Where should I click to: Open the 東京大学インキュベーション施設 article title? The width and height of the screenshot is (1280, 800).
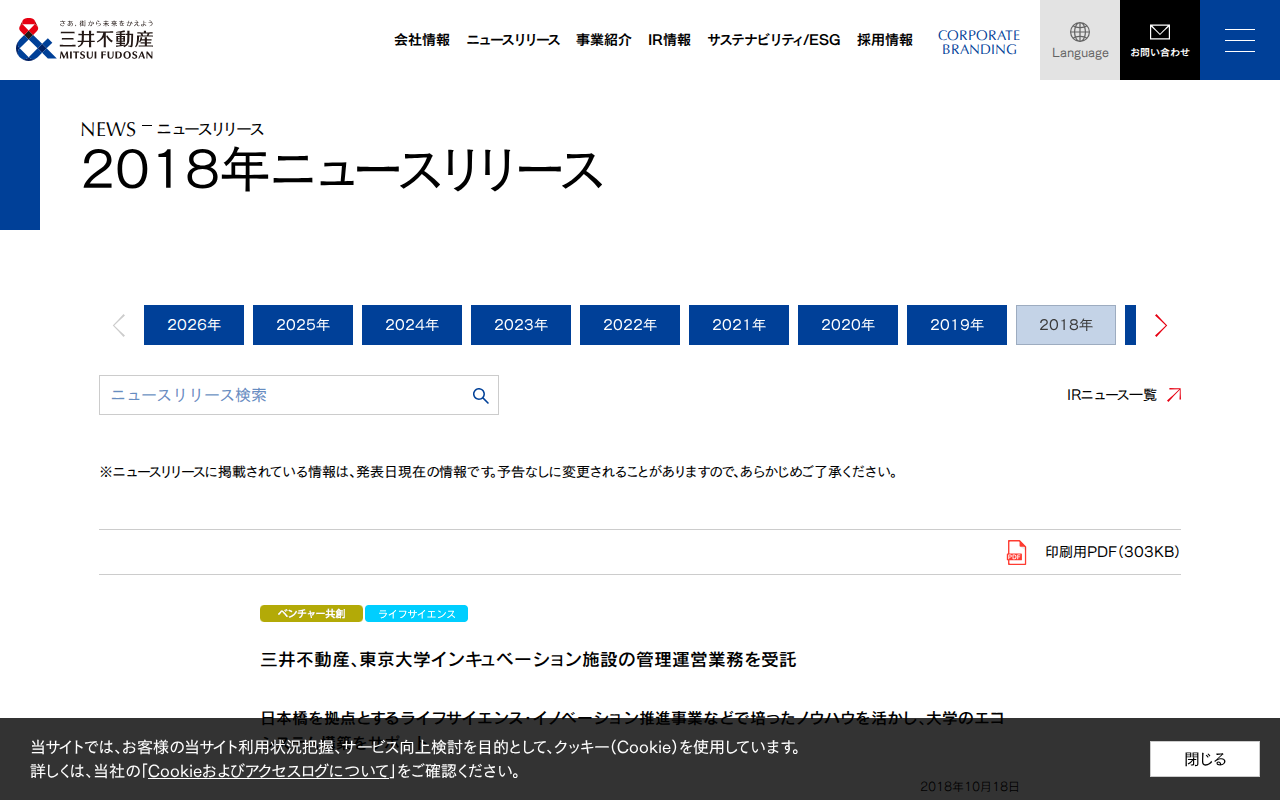(528, 660)
